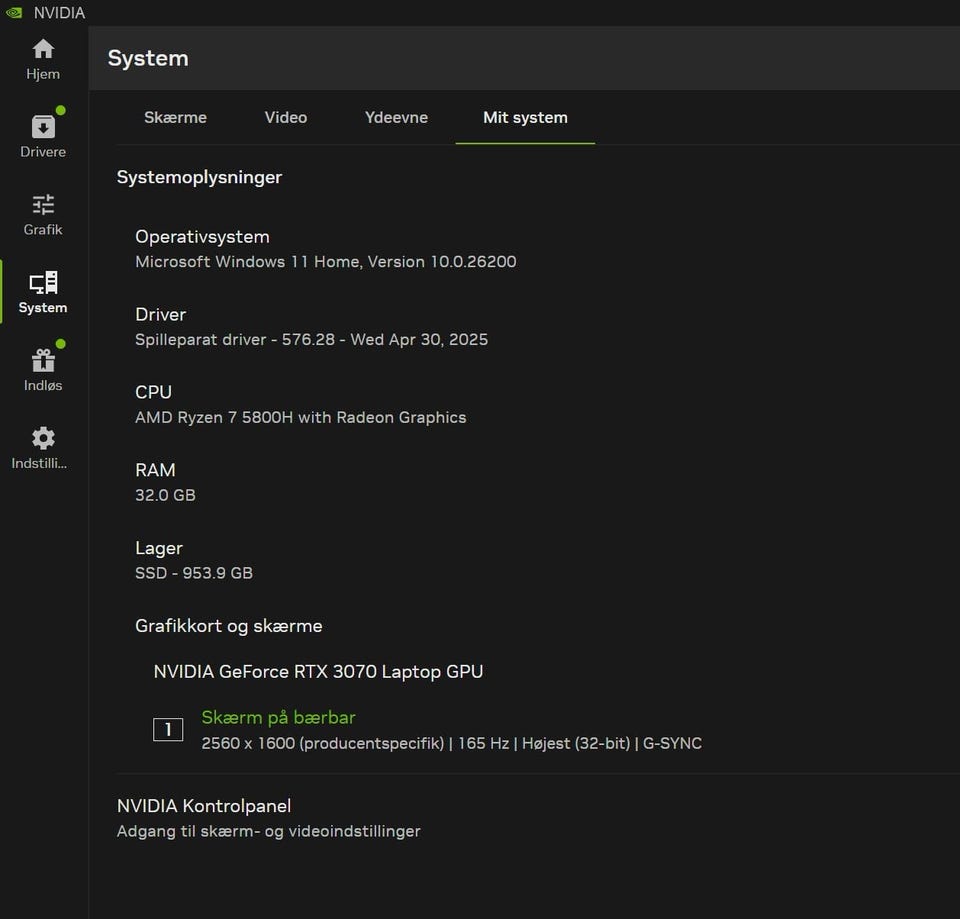960x919 pixels.
Task: Select the Mit system tab
Action: click(525, 118)
